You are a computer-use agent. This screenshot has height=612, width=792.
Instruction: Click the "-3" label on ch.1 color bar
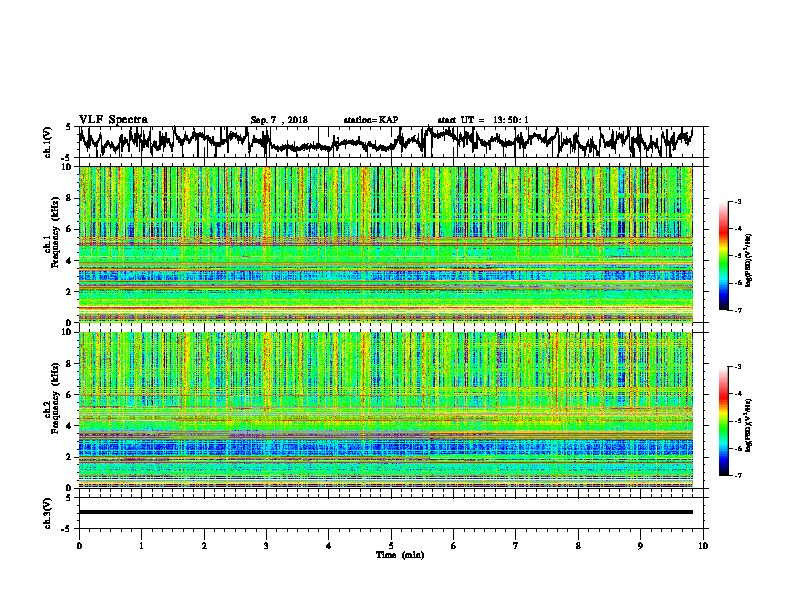point(737,202)
